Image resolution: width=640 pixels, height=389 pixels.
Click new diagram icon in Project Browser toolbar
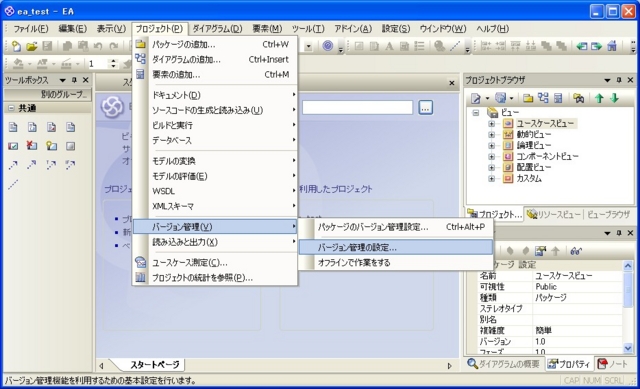point(543,98)
